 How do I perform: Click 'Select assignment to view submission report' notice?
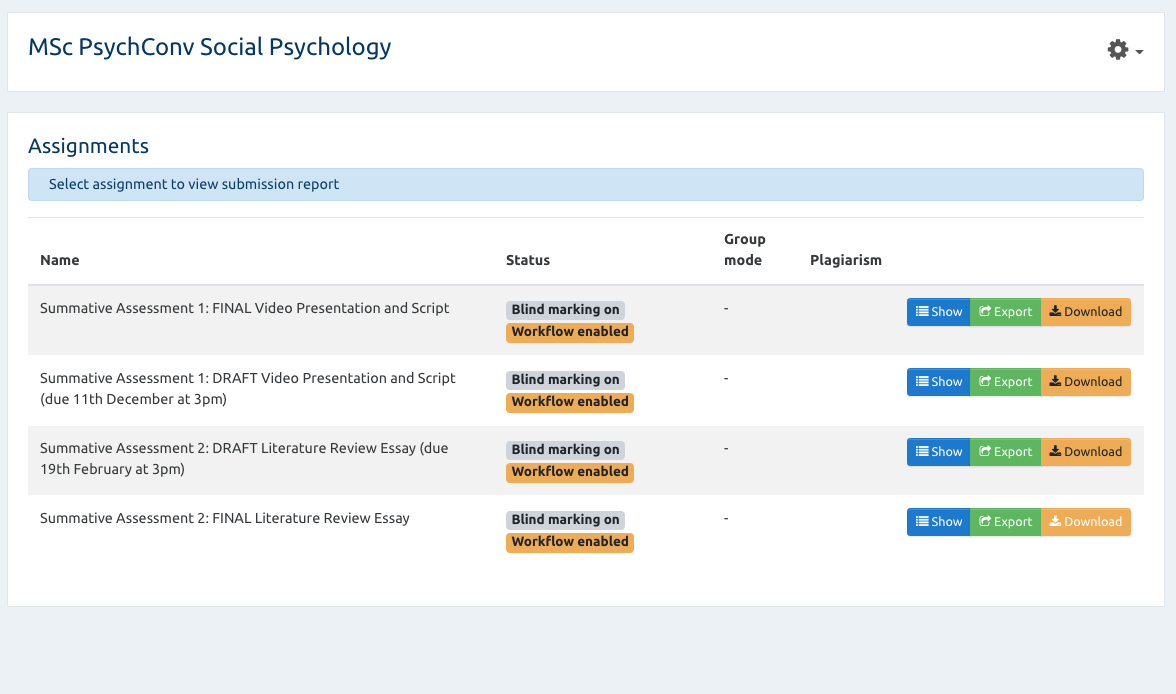pyautogui.click(x=586, y=185)
